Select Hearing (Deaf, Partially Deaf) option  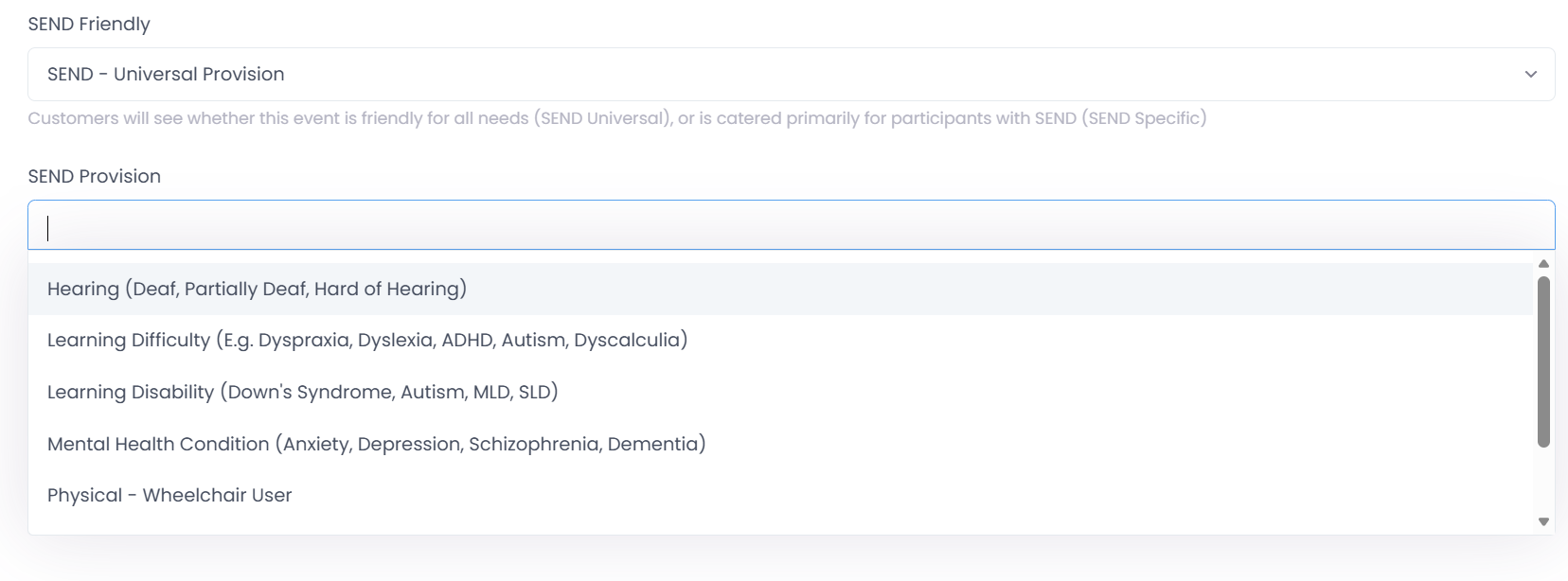click(x=780, y=289)
